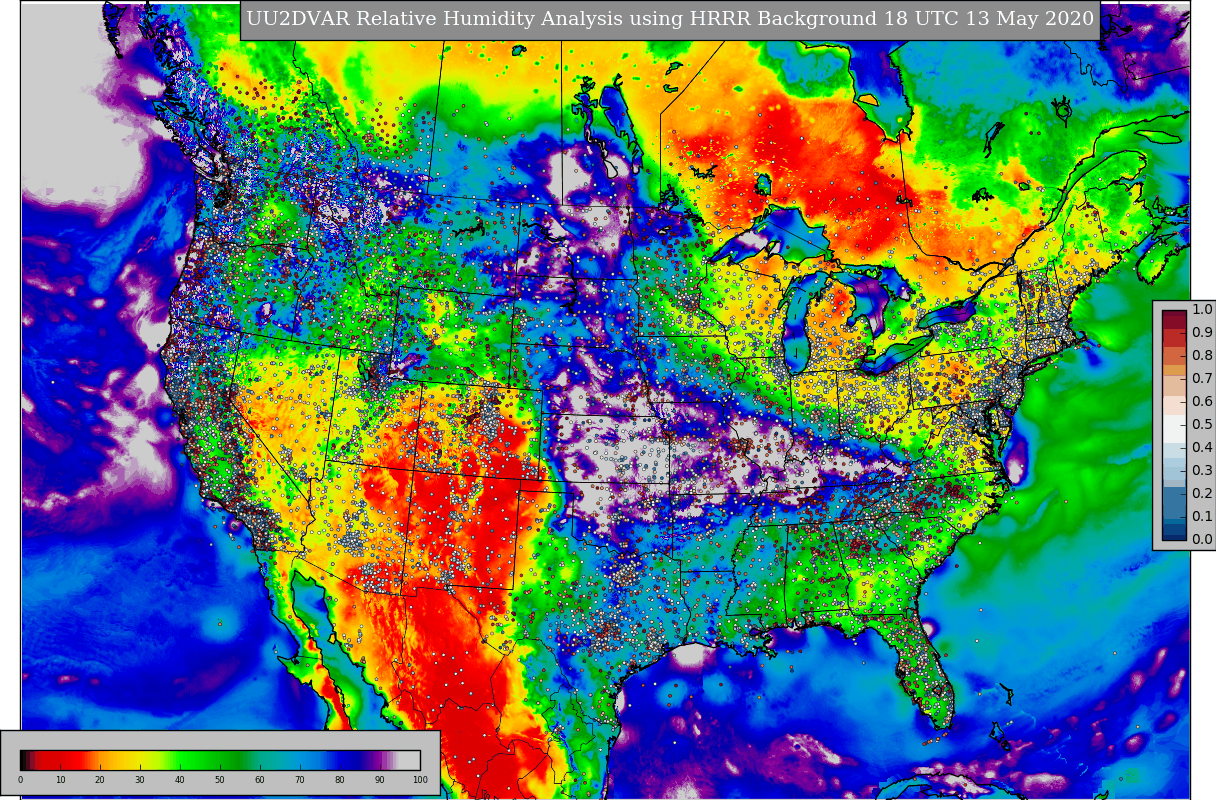Click the '90' tick on the humidity colorbar
The image size is (1216, 800).
tap(380, 780)
